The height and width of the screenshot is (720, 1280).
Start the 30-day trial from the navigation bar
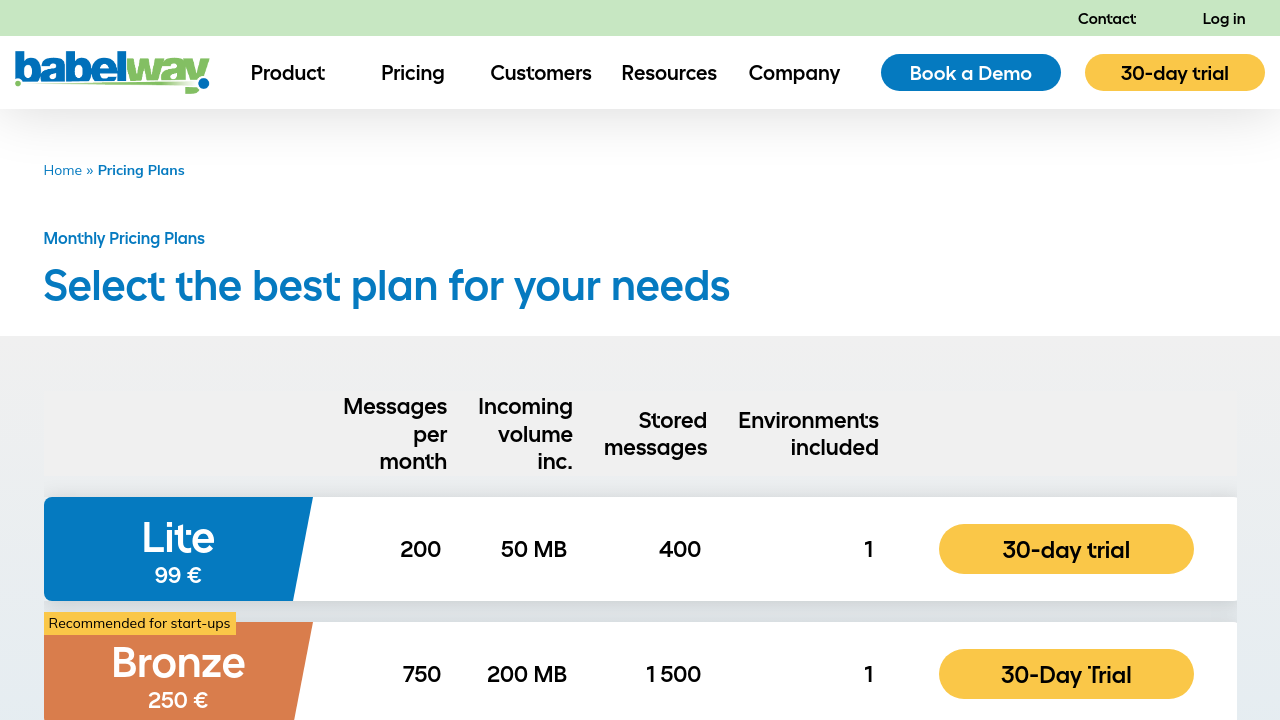1174,73
